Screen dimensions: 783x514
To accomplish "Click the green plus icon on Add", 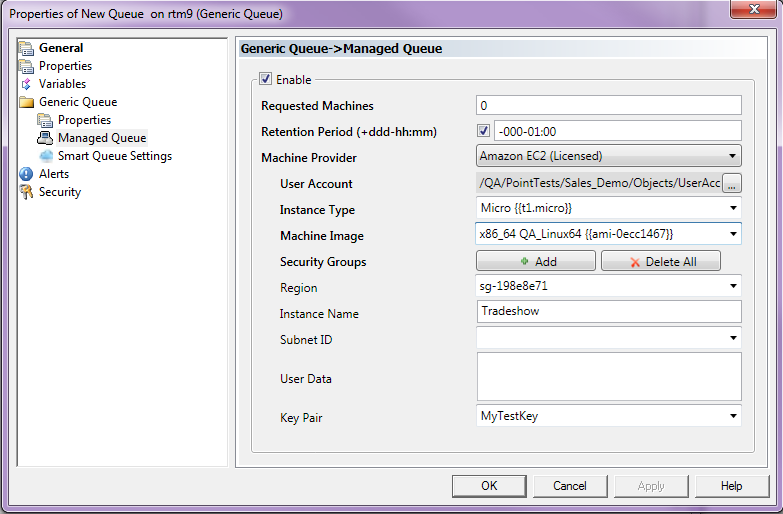I will [x=524, y=261].
